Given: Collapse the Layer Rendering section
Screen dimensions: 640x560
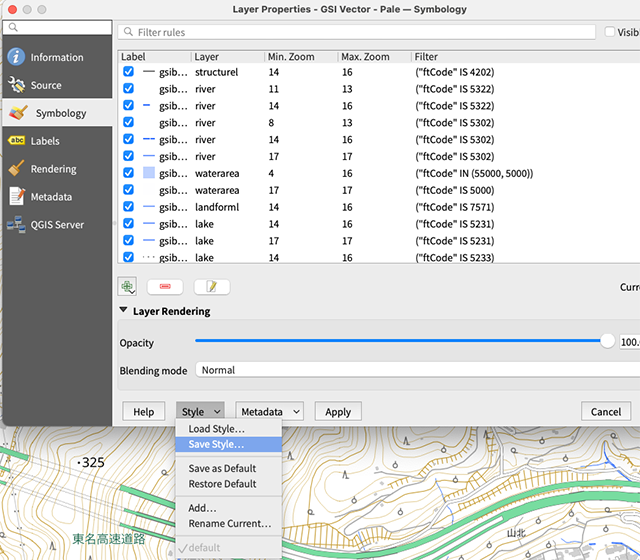Looking at the screenshot, I should (123, 310).
